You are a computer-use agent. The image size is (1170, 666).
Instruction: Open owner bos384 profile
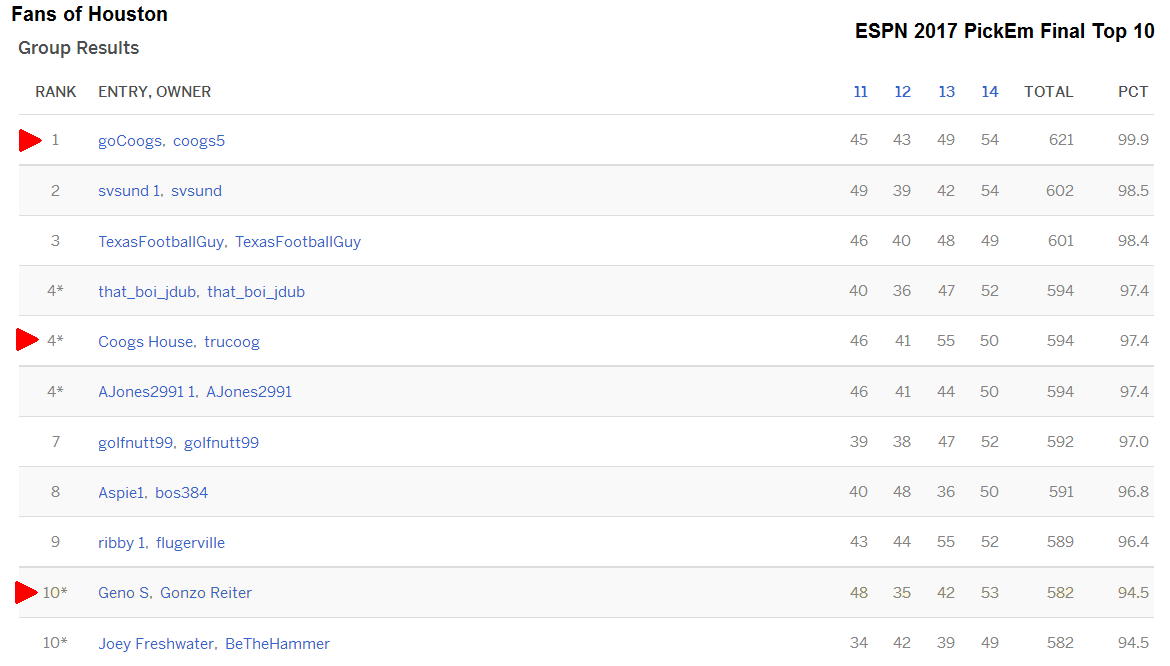(x=181, y=492)
